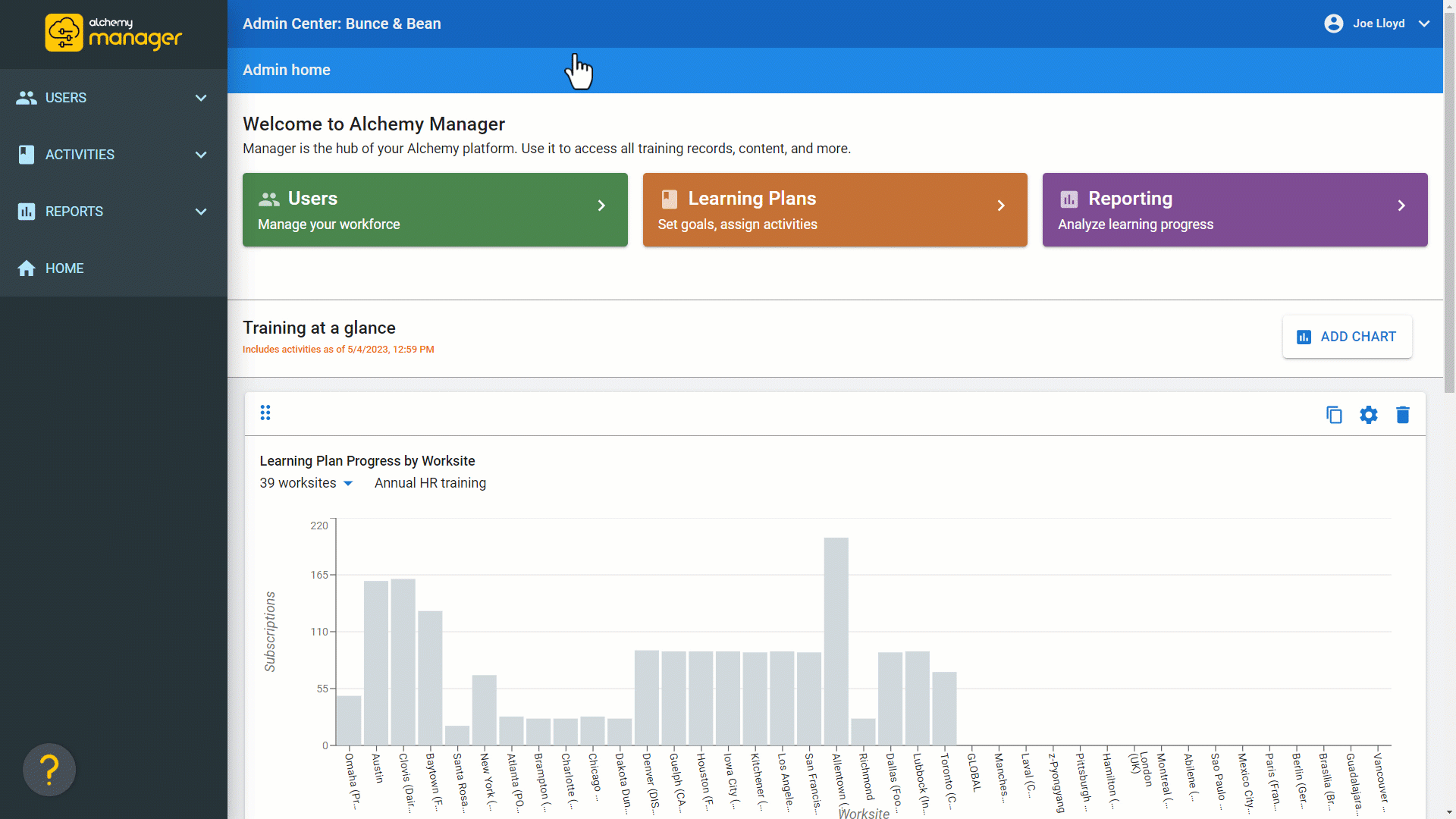
Task: Open the Joe Lloyd account dropdown arrow
Action: click(1424, 24)
